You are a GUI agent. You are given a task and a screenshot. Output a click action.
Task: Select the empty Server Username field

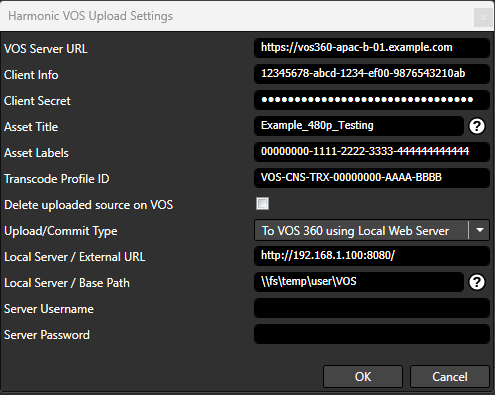tap(372, 308)
